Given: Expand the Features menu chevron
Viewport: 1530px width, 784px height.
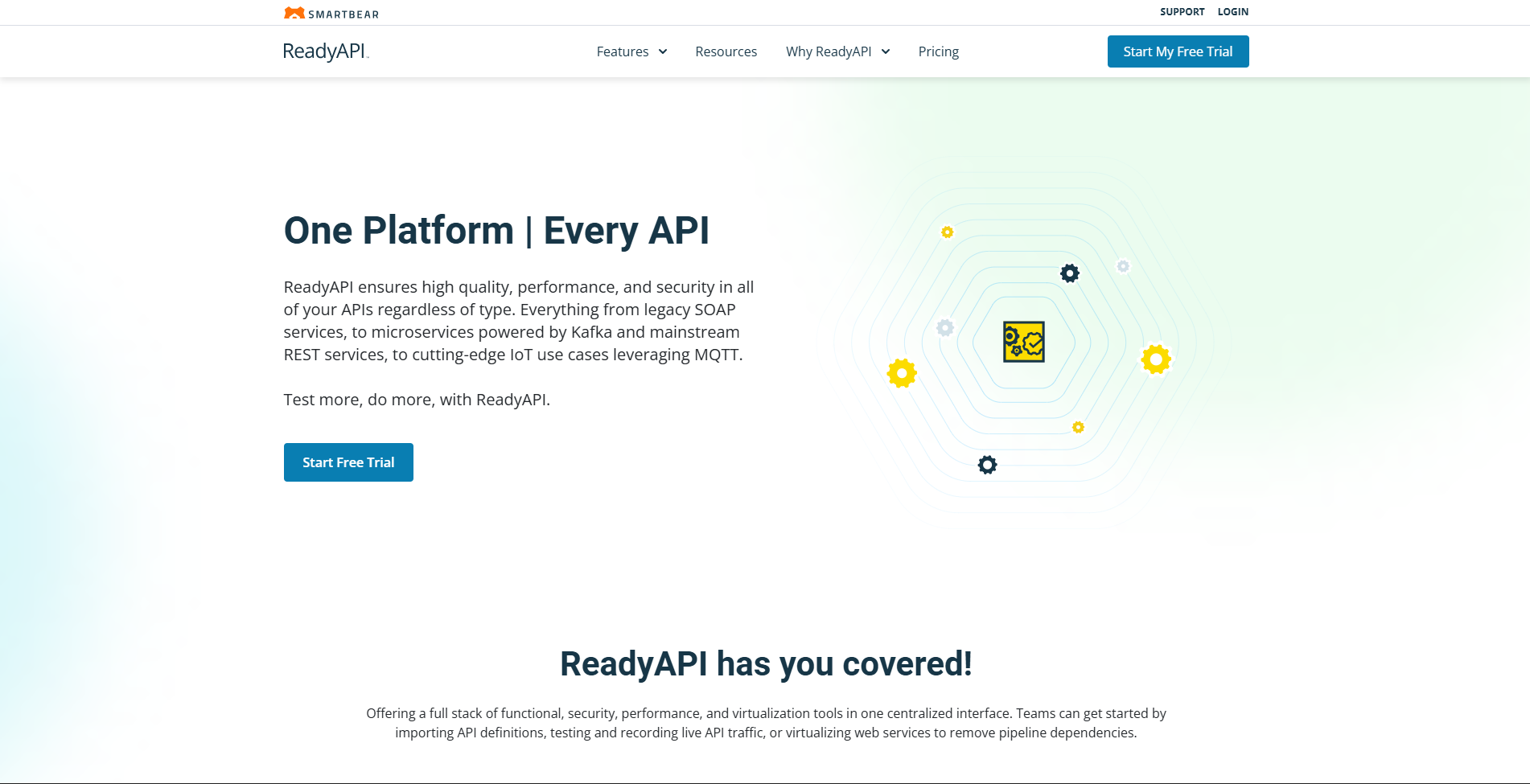Looking at the screenshot, I should click(663, 51).
